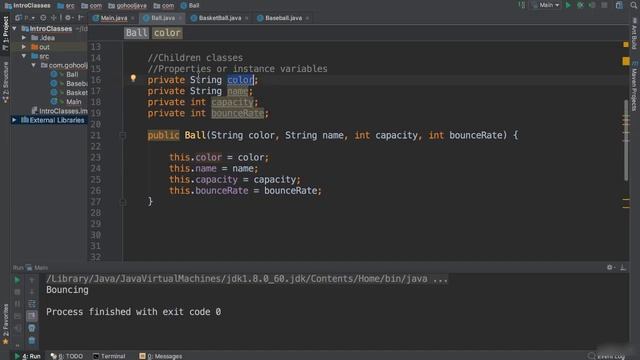Click the Make Project build icon
640x360 pixels.
click(522, 5)
